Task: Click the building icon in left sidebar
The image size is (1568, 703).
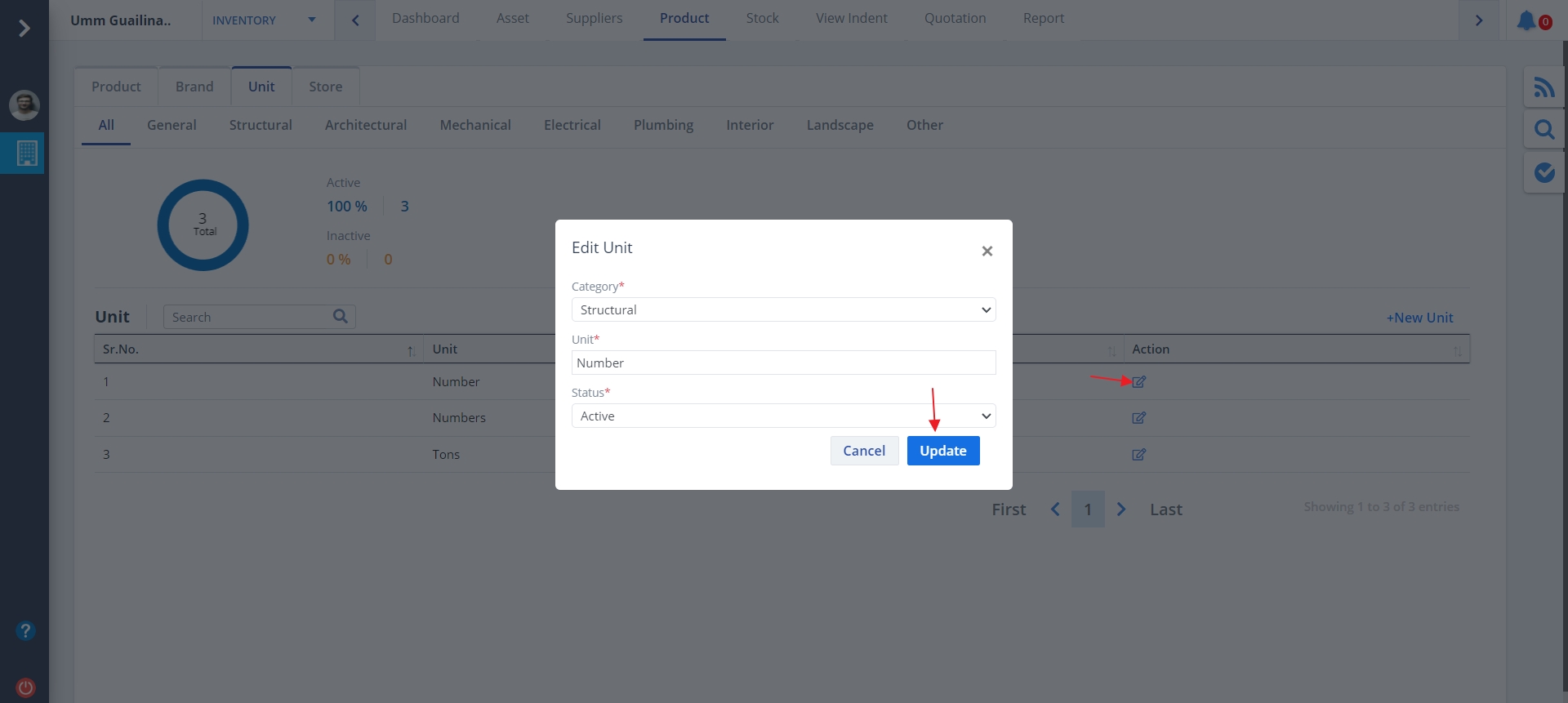Action: tap(26, 153)
